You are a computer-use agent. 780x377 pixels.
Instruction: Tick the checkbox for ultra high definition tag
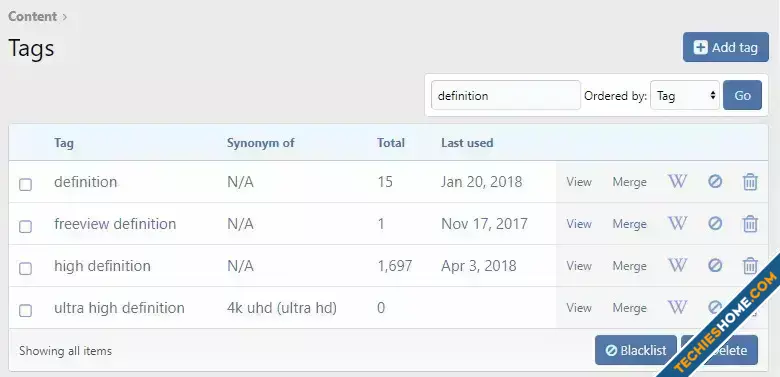coord(25,311)
